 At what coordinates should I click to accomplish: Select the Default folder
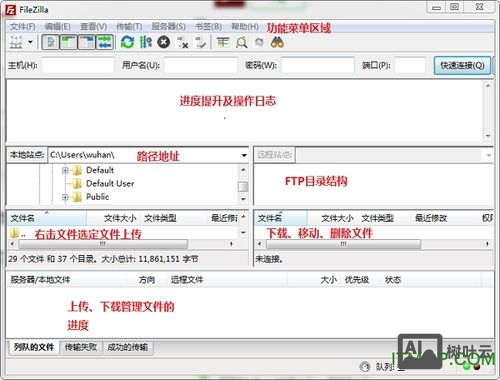(100, 170)
